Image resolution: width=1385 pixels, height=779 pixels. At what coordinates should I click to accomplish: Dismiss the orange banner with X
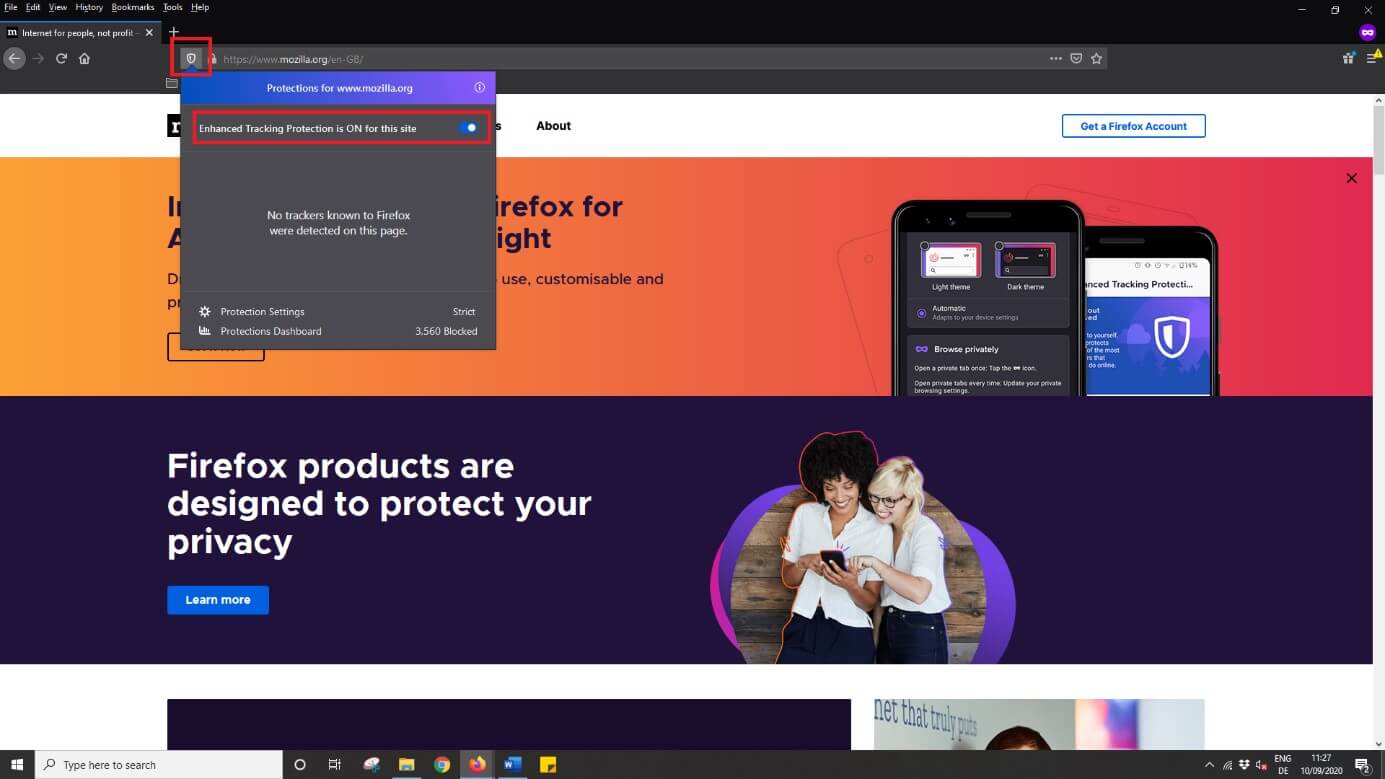click(x=1351, y=178)
